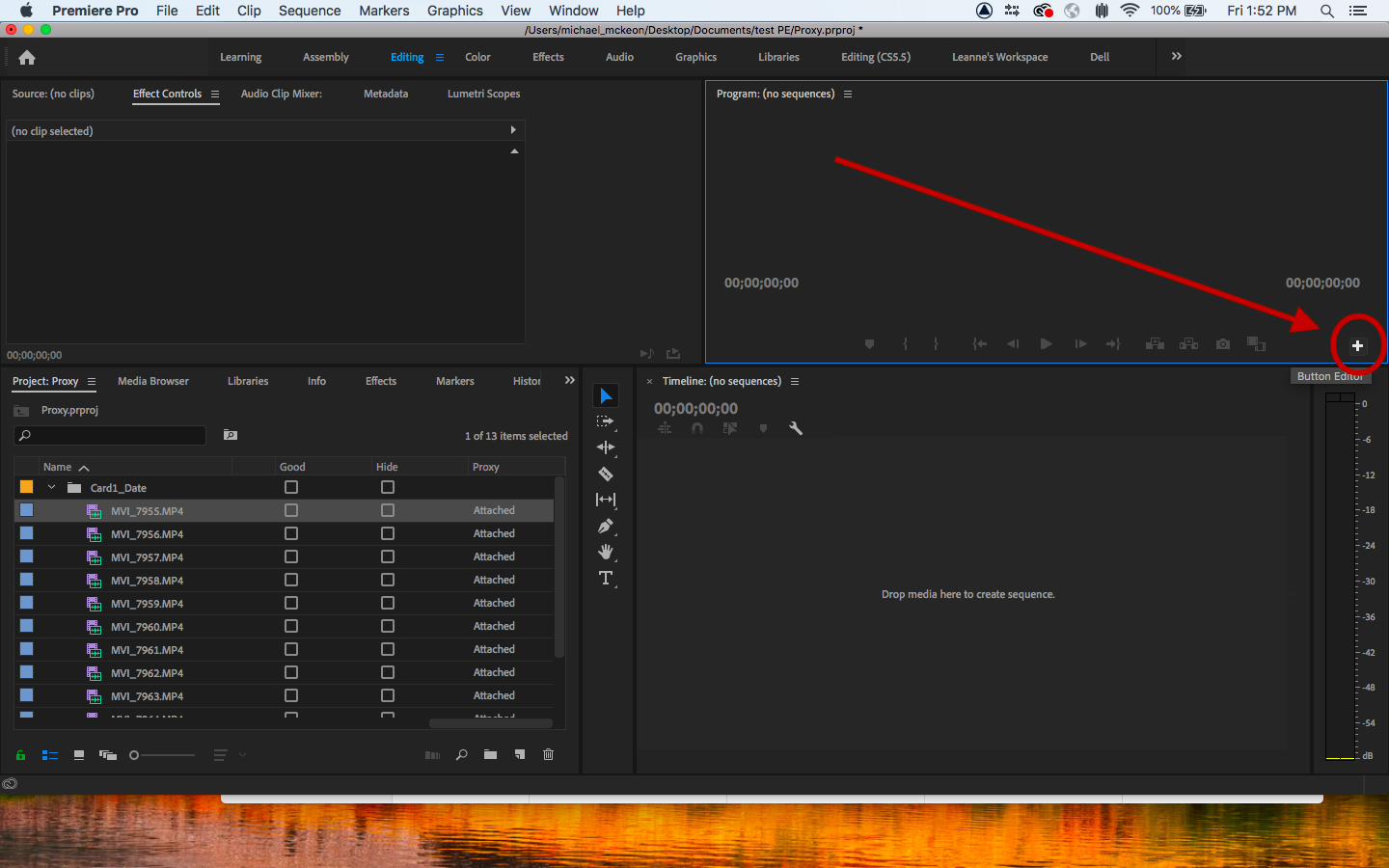Open the Markers menu
This screenshot has width=1389, height=868.
(x=384, y=11)
